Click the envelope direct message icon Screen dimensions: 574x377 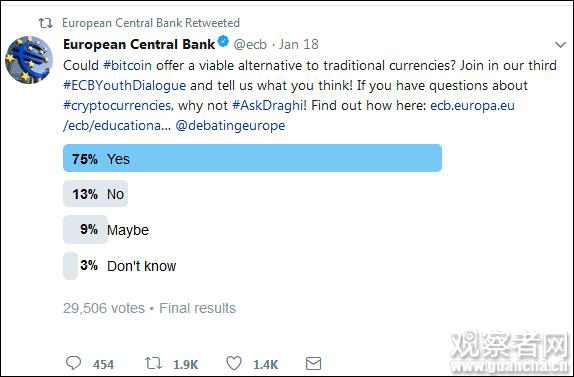313,363
